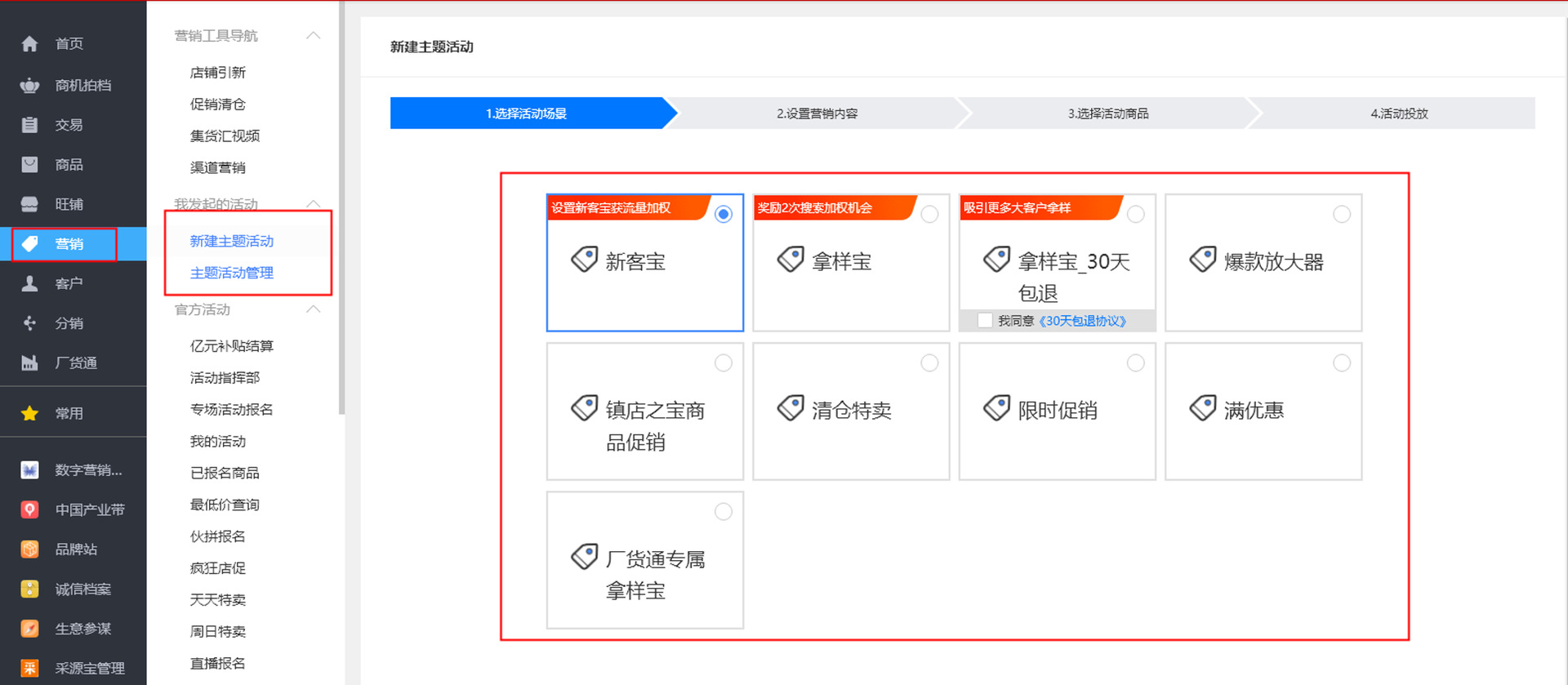Viewport: 1568px width, 685px height.
Task: Open 交易 via its clipboard icon
Action: [29, 125]
